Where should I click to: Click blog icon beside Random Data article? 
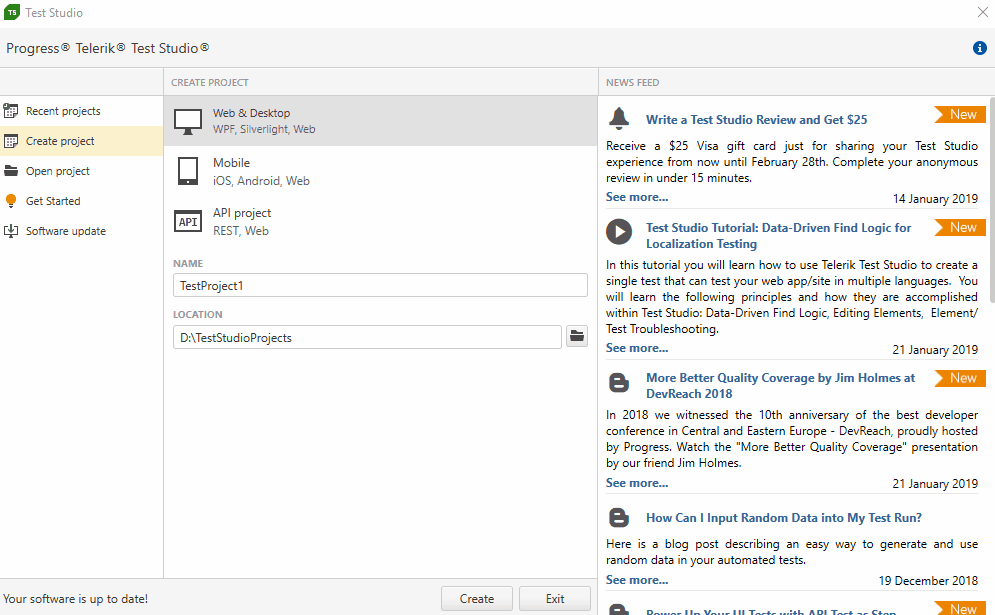click(x=619, y=518)
